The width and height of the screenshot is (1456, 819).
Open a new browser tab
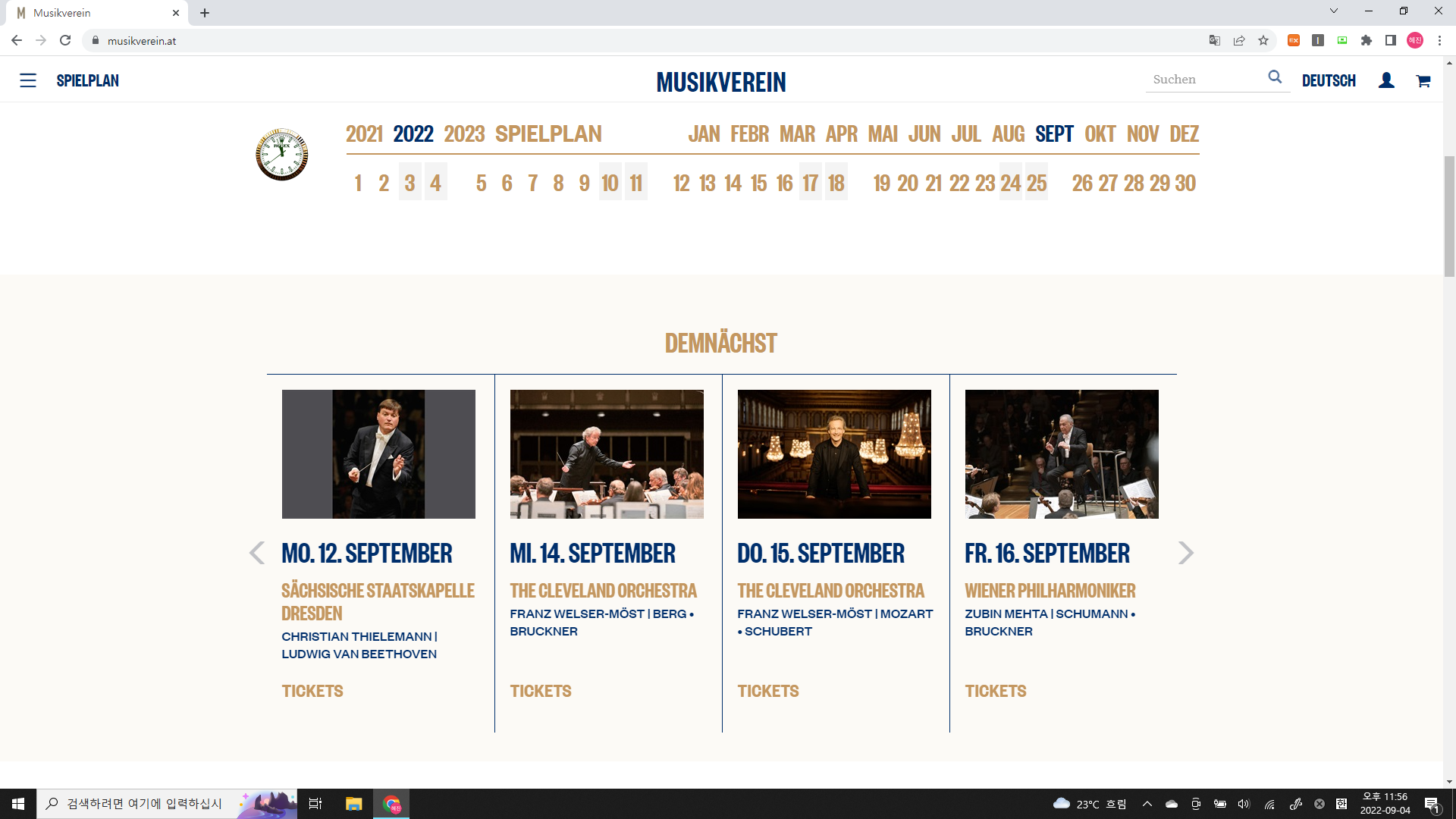click(x=205, y=13)
